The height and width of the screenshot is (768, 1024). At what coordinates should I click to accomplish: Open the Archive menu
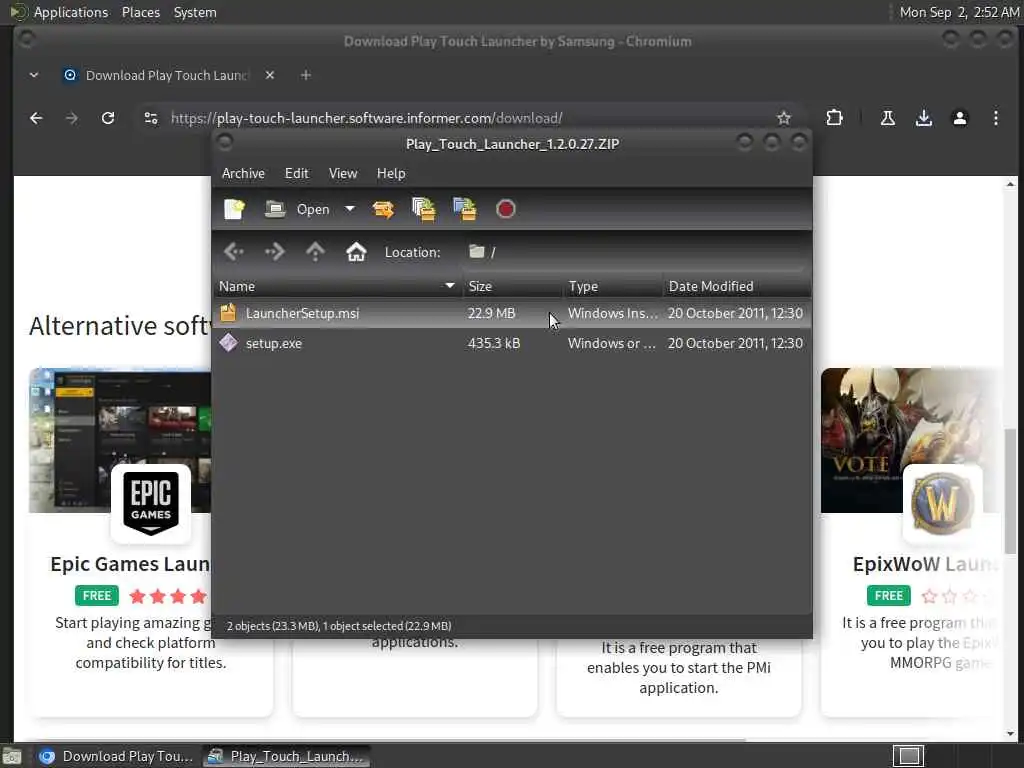tap(243, 173)
